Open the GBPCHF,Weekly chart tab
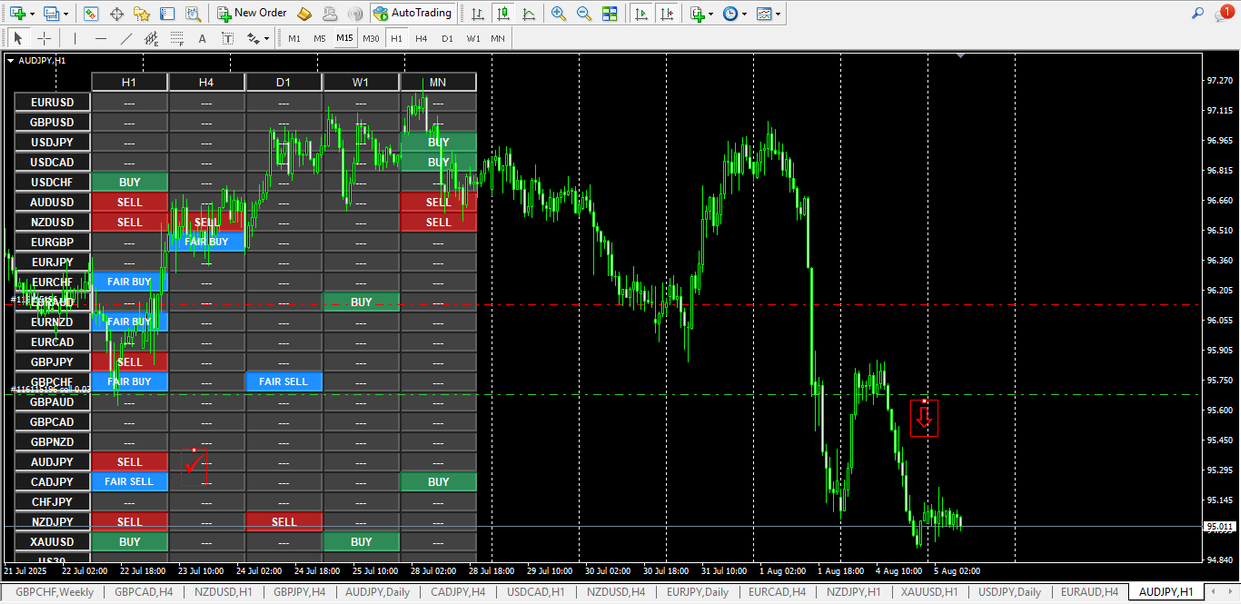 coord(54,592)
